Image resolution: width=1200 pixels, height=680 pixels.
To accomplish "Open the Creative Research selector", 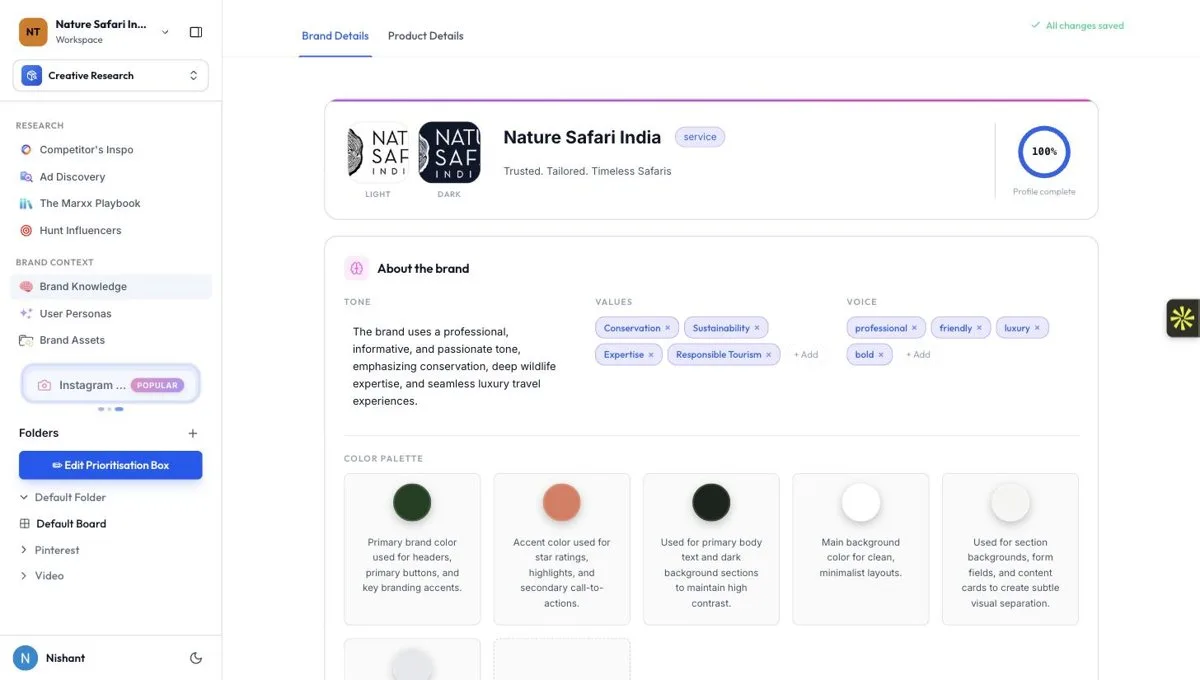I will pyautogui.click(x=111, y=76).
